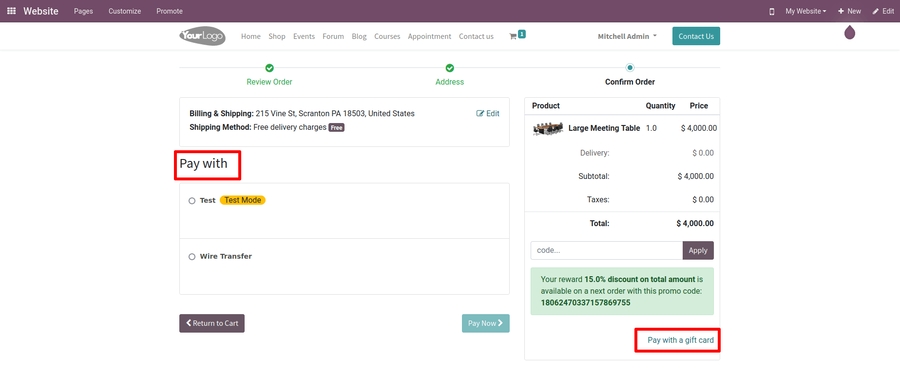900x390 pixels.
Task: Open the apps grid menu icon
Action: (x=11, y=11)
